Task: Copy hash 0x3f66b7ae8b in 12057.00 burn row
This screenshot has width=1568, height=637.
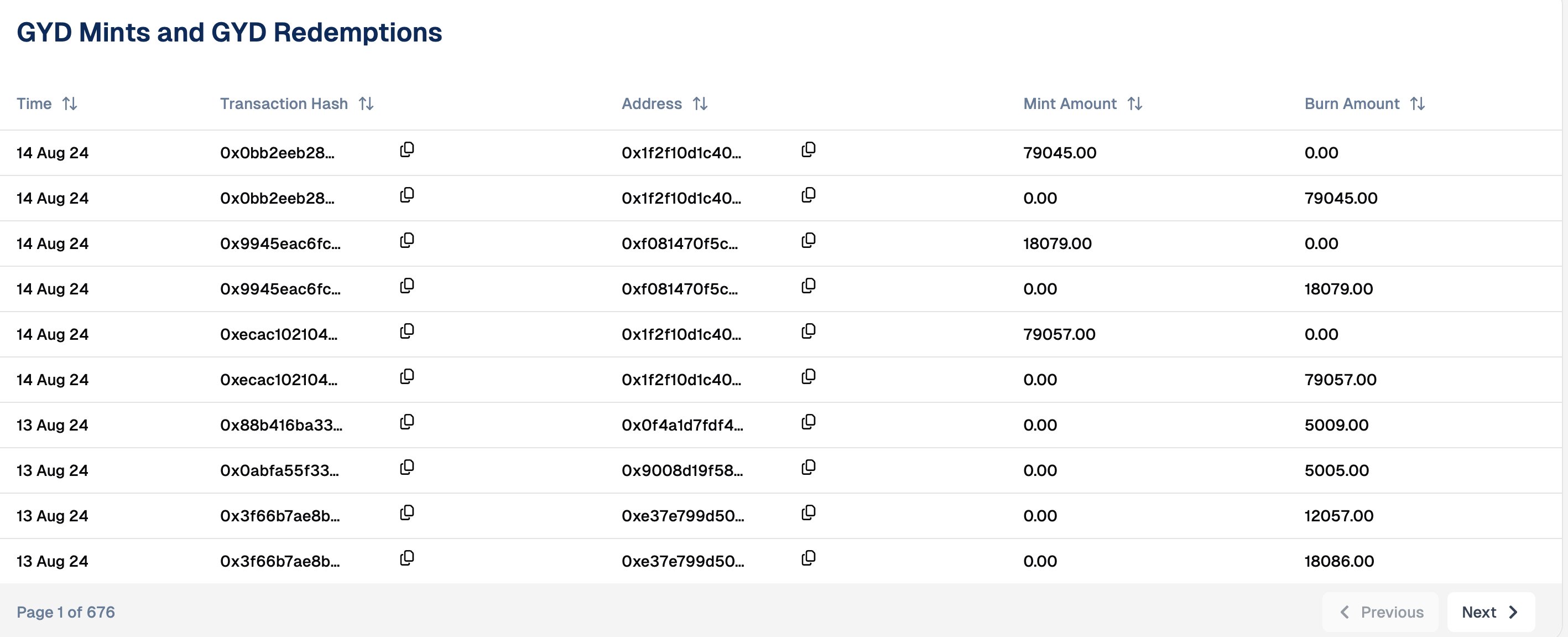Action: pos(407,513)
